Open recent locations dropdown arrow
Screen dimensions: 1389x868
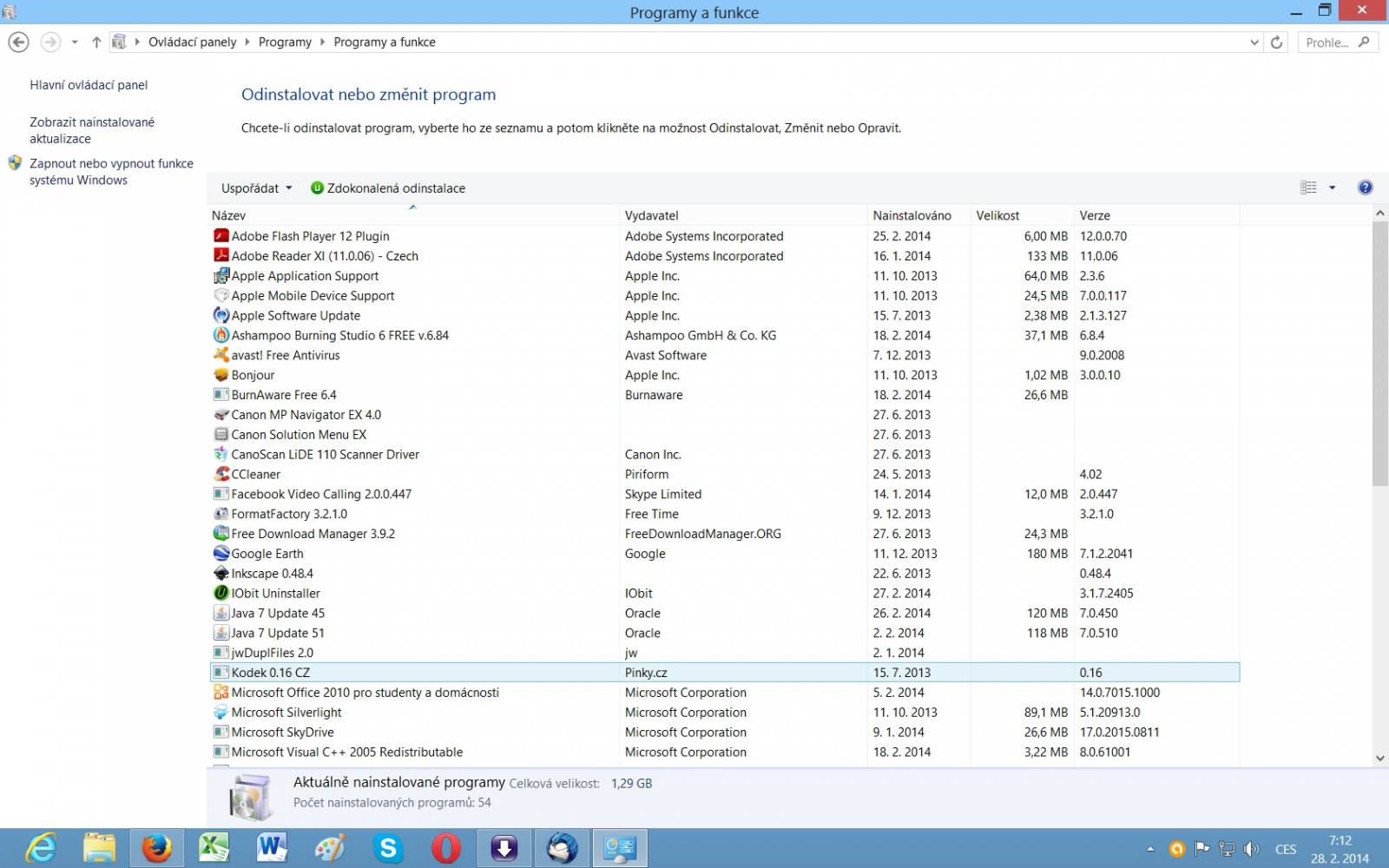click(75, 42)
